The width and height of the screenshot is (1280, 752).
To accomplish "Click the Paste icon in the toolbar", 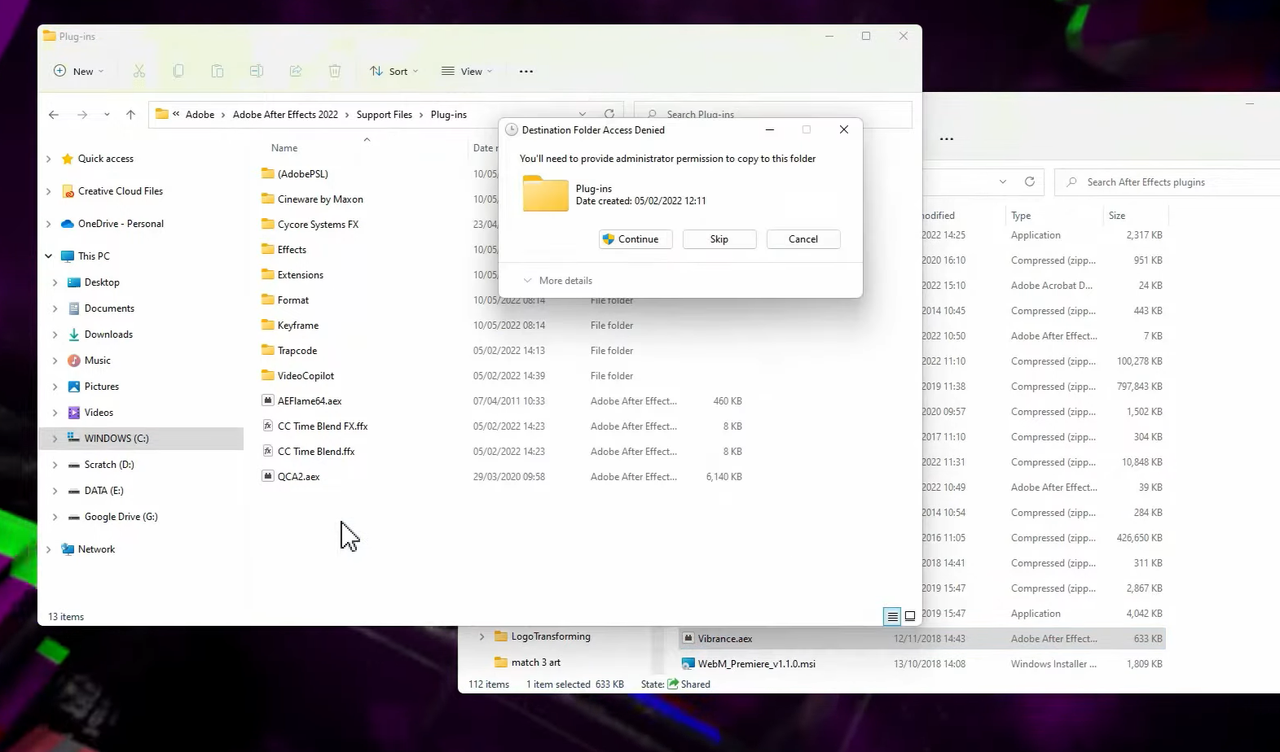I will (217, 70).
